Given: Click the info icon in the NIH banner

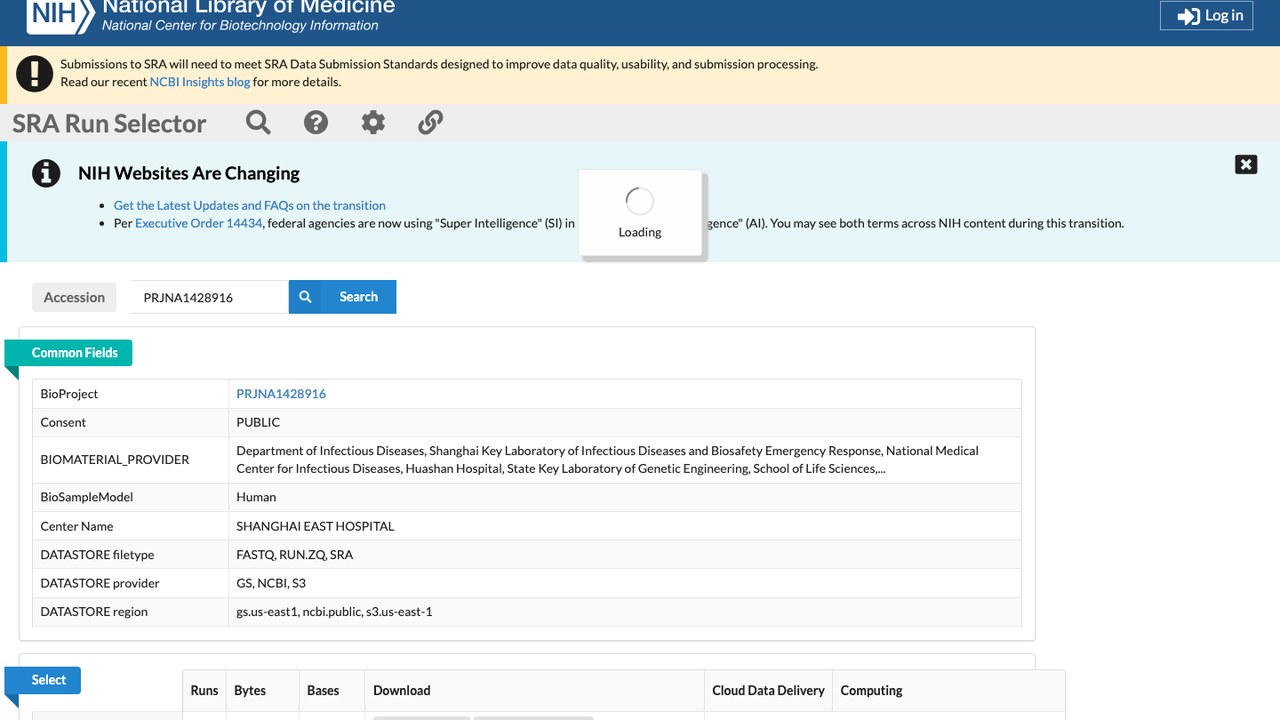Looking at the screenshot, I should tap(46, 173).
